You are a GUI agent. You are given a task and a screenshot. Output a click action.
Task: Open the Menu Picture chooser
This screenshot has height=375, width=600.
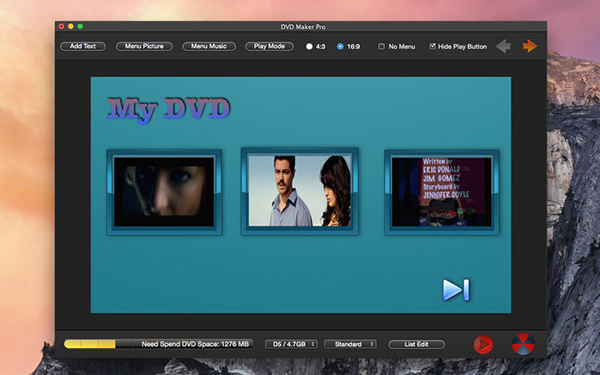(144, 46)
